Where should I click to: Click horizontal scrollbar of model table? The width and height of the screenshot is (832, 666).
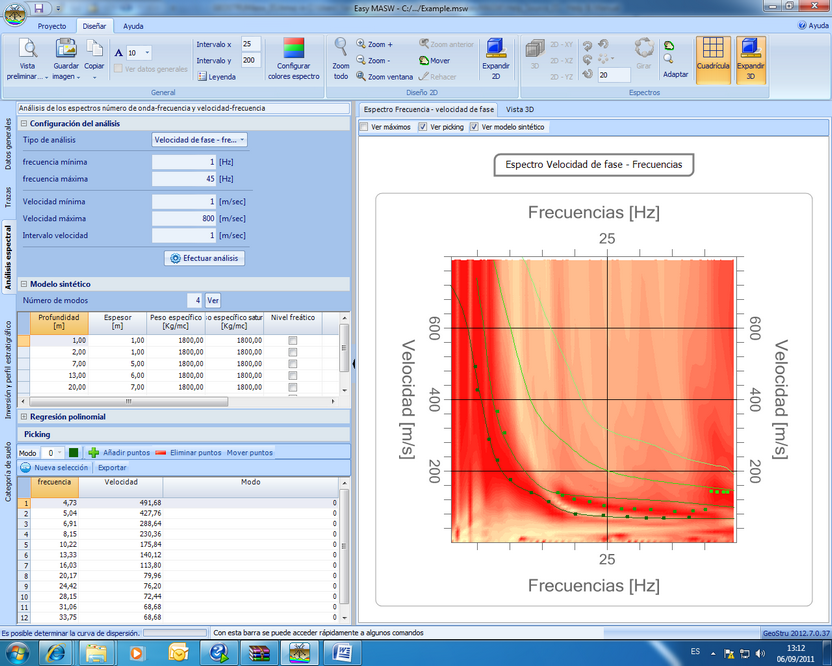tap(129, 402)
